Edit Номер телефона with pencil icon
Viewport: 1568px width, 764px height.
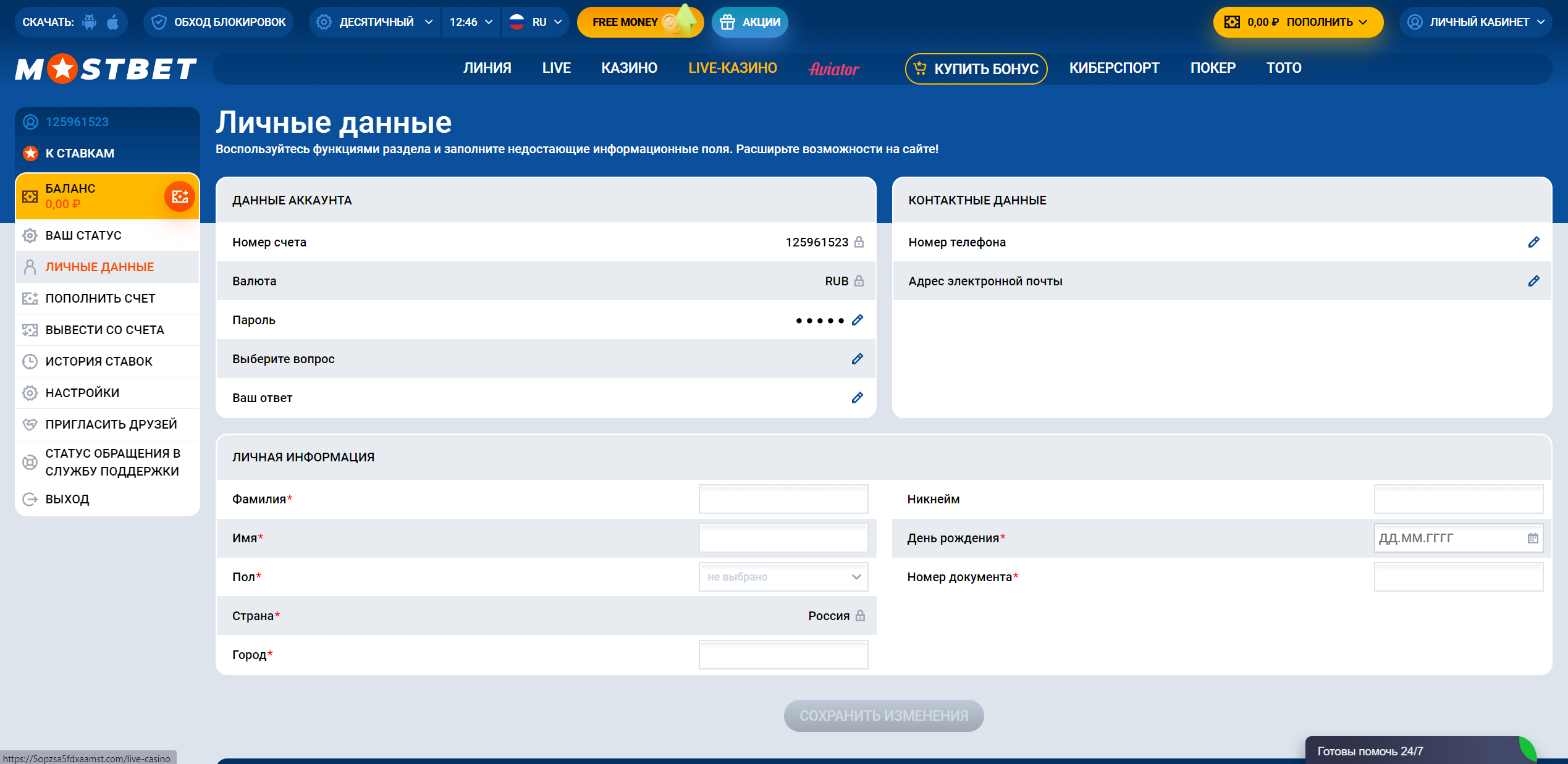click(x=1534, y=242)
